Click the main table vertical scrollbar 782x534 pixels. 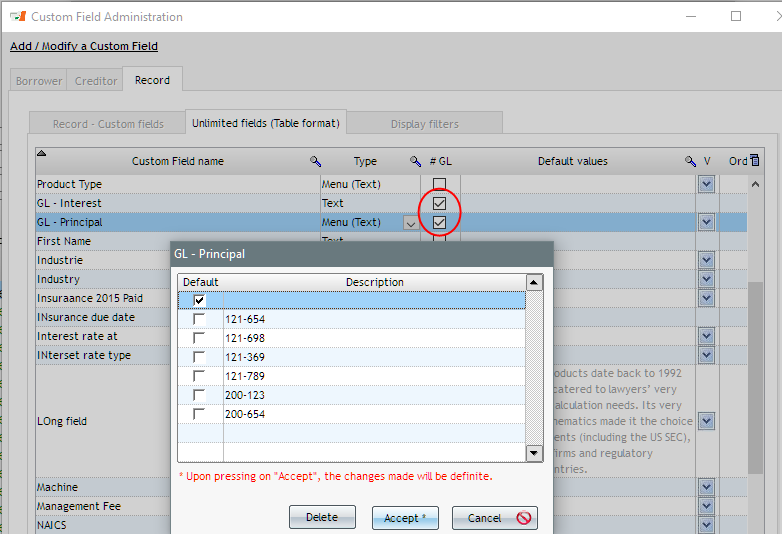(755, 380)
